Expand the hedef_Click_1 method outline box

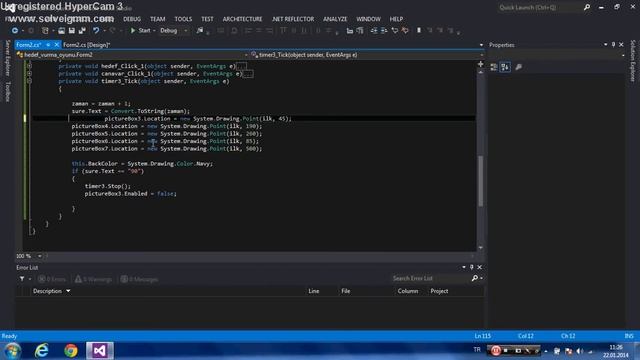29,66
